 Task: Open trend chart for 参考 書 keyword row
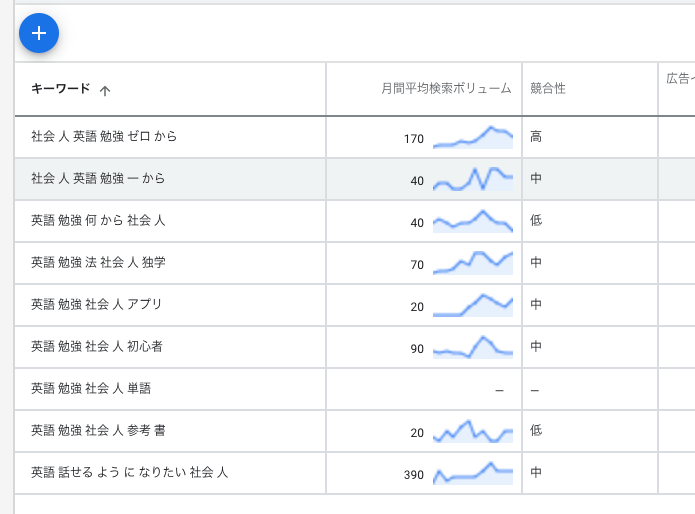pos(473,431)
